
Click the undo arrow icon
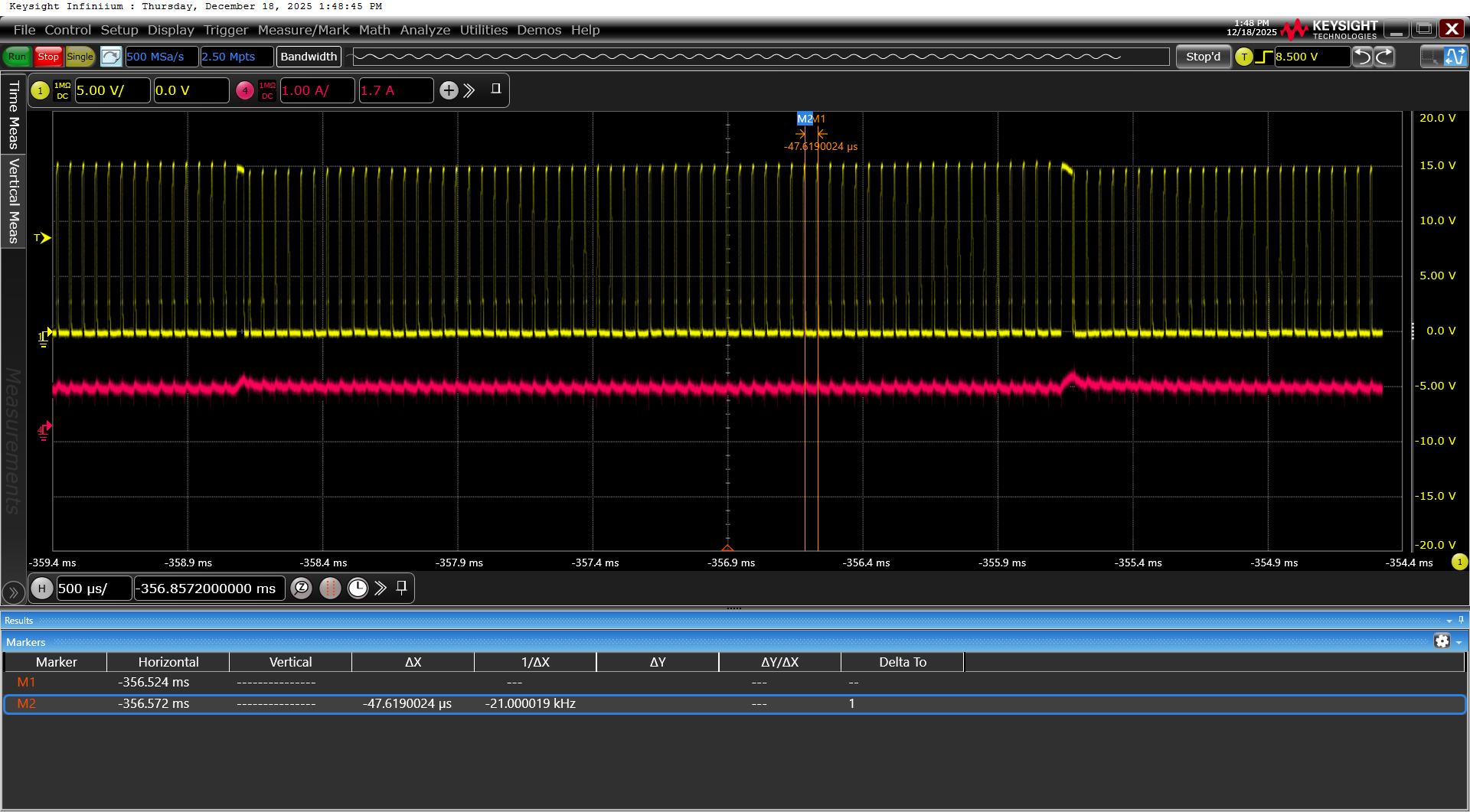click(x=1363, y=57)
